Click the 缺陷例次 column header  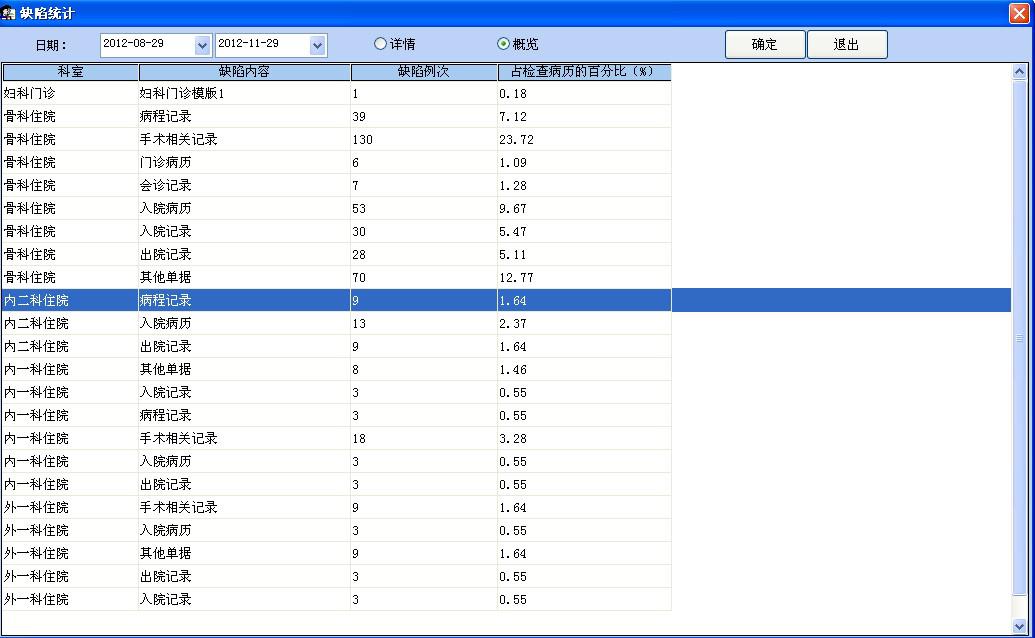point(423,72)
